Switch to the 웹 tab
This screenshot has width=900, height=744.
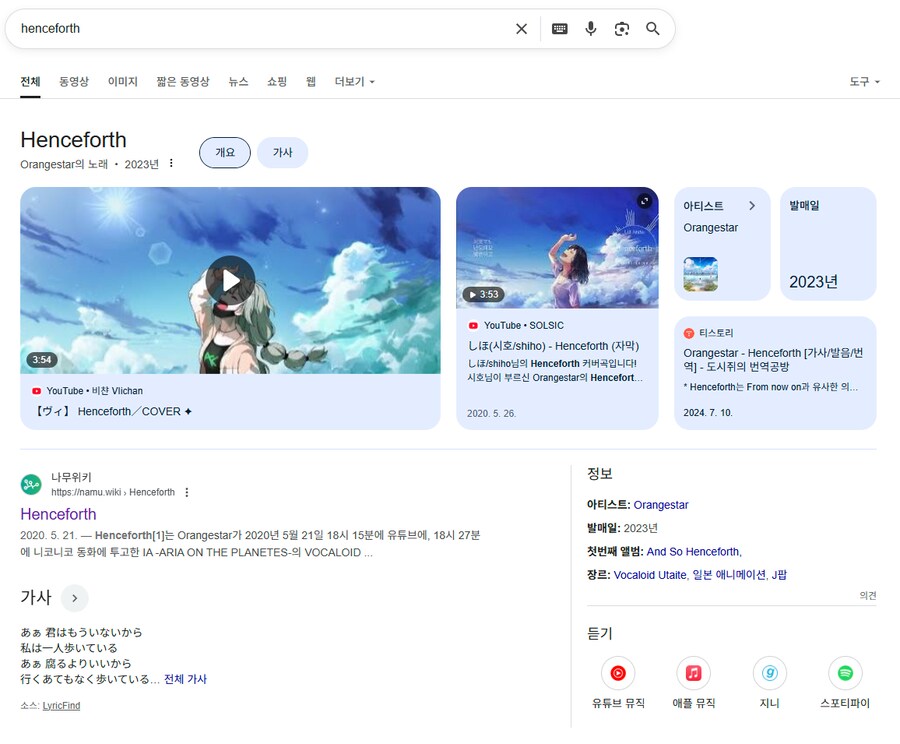pyautogui.click(x=311, y=82)
